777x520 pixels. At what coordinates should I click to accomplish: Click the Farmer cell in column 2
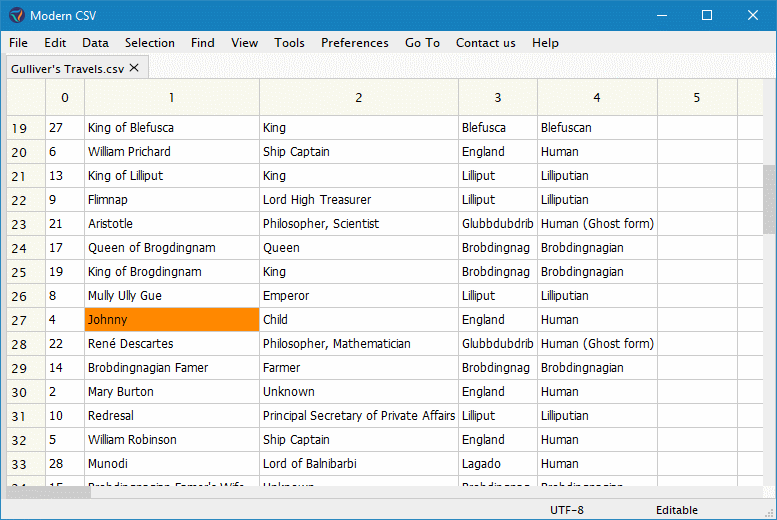coord(359,368)
